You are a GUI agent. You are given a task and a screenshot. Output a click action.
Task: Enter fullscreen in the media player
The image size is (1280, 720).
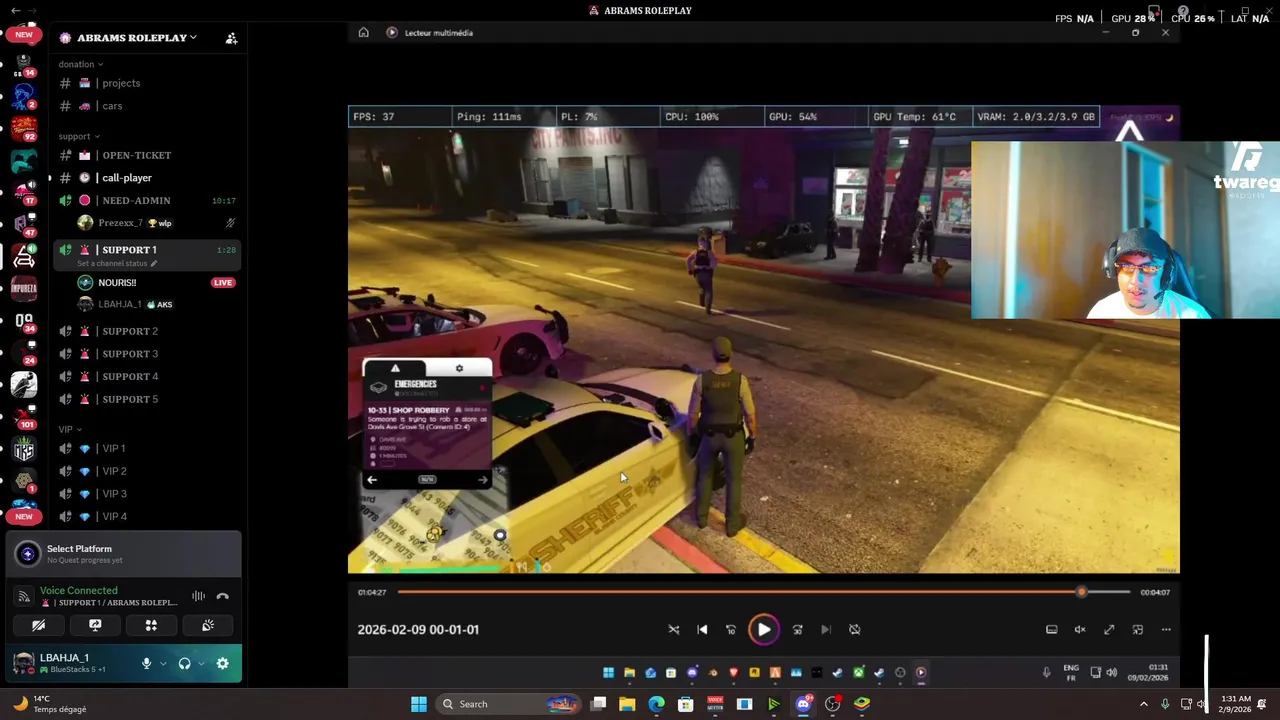pyautogui.click(x=1109, y=630)
